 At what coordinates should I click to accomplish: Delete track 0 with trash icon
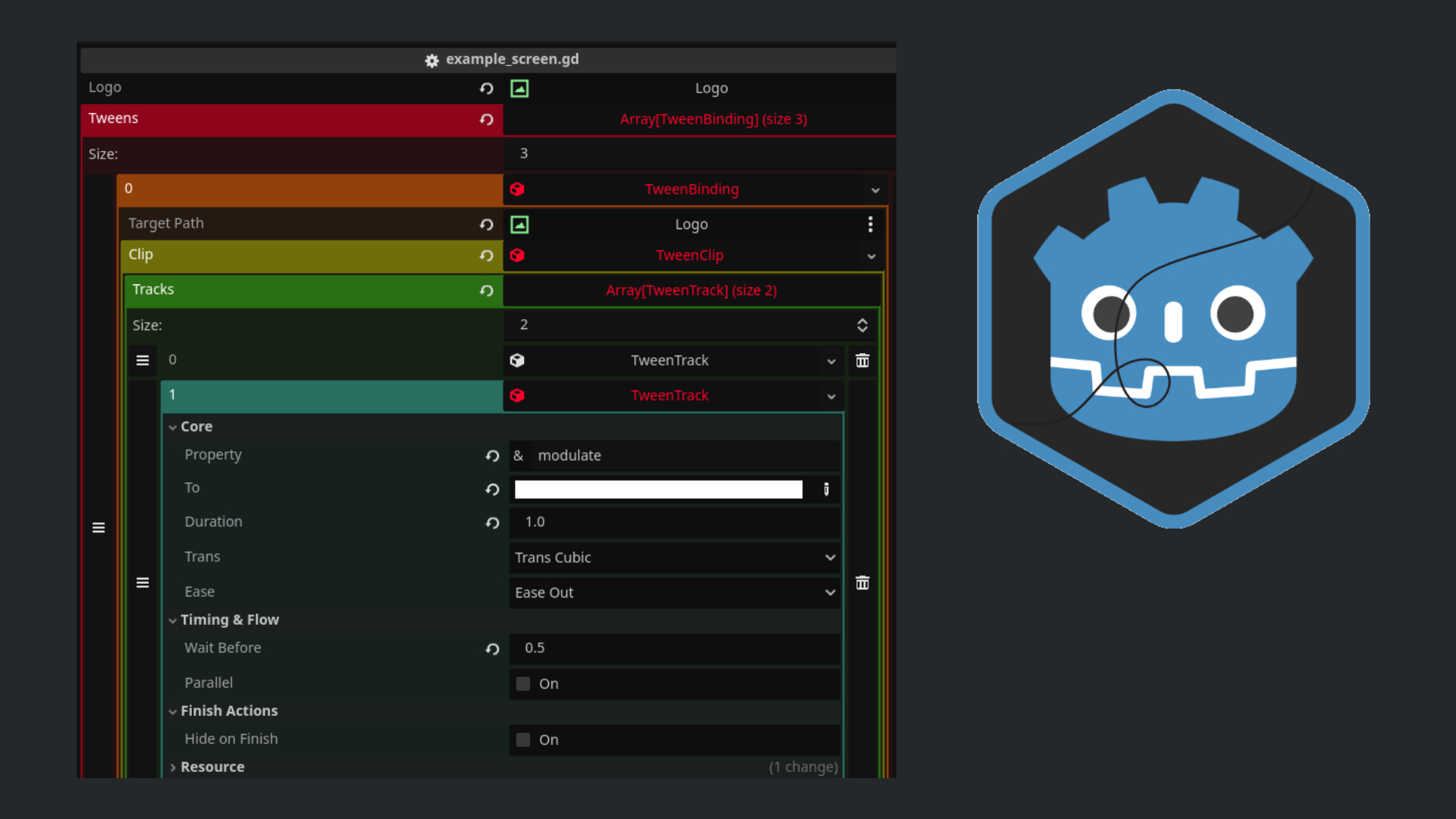(x=862, y=360)
